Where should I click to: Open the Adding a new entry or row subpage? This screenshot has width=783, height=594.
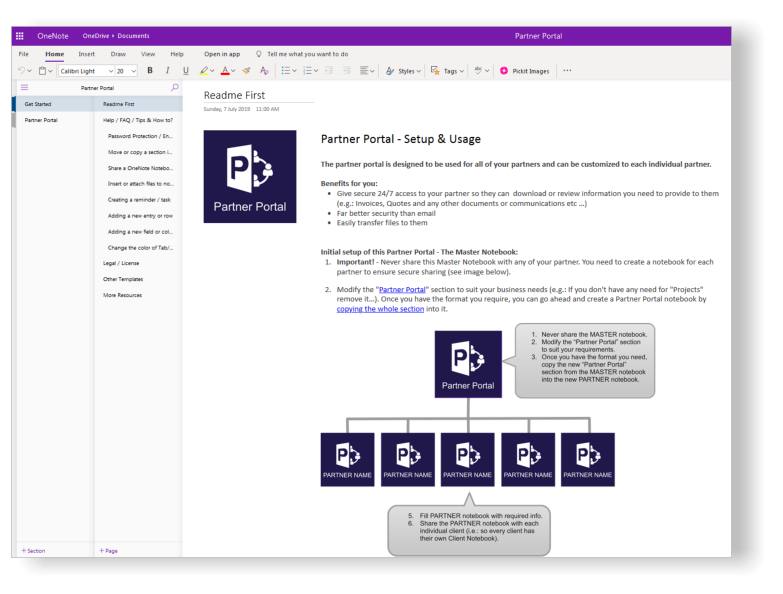point(138,216)
